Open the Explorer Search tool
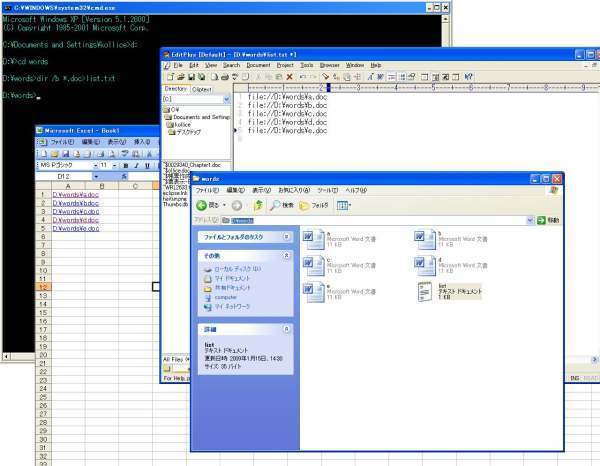This screenshot has width=600, height=466. (x=280, y=205)
